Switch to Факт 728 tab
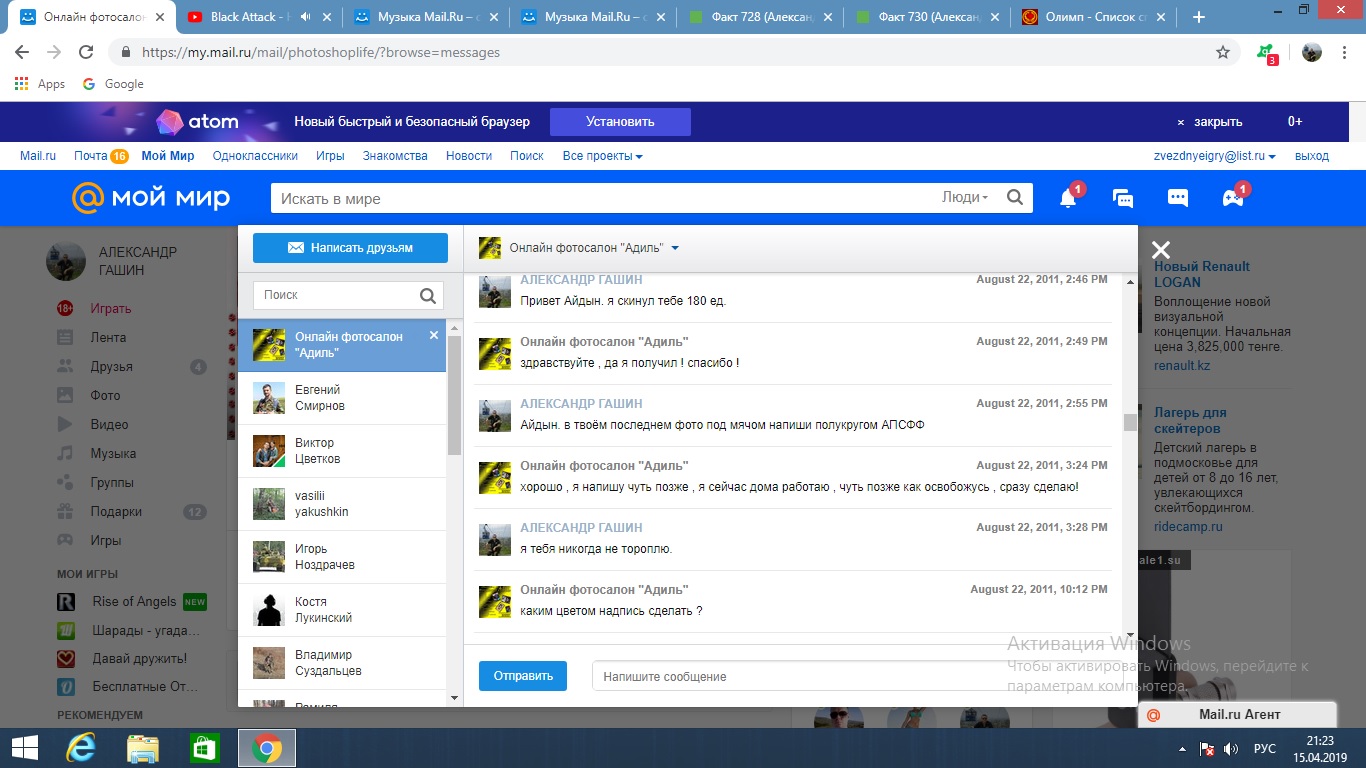Screen dimensions: 1366x768 [758, 17]
